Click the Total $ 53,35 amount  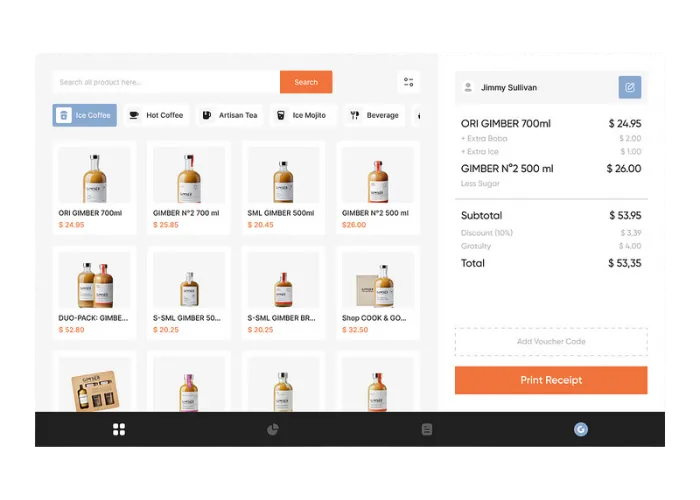[x=625, y=263]
